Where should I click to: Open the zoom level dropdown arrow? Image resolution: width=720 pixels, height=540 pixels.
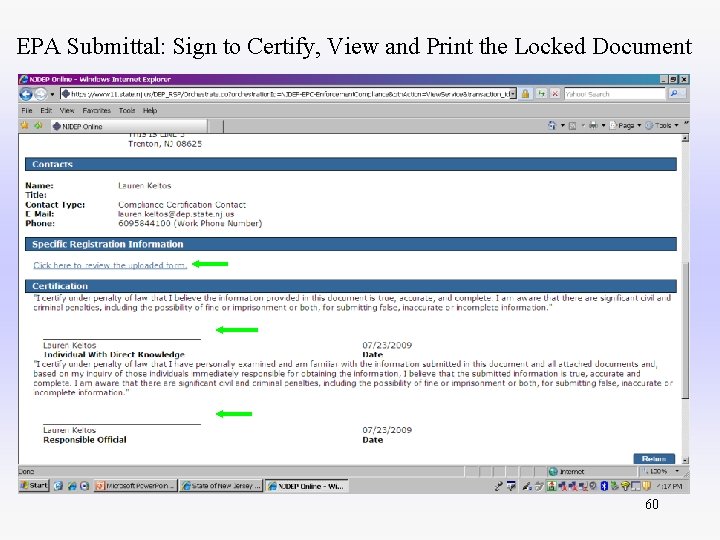pyautogui.click(x=677, y=471)
